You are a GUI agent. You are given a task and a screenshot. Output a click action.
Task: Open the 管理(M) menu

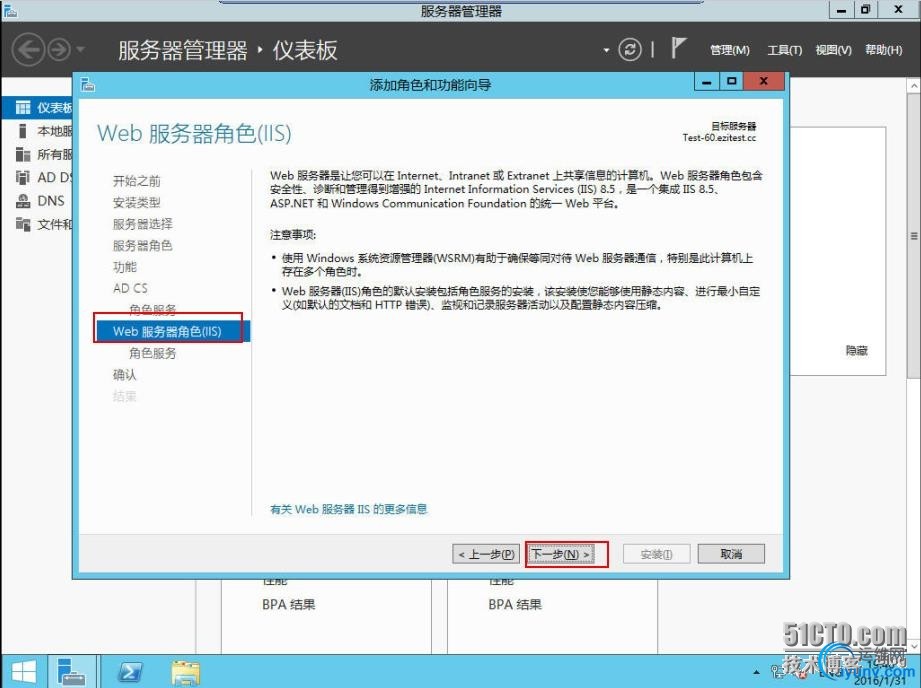pyautogui.click(x=730, y=51)
